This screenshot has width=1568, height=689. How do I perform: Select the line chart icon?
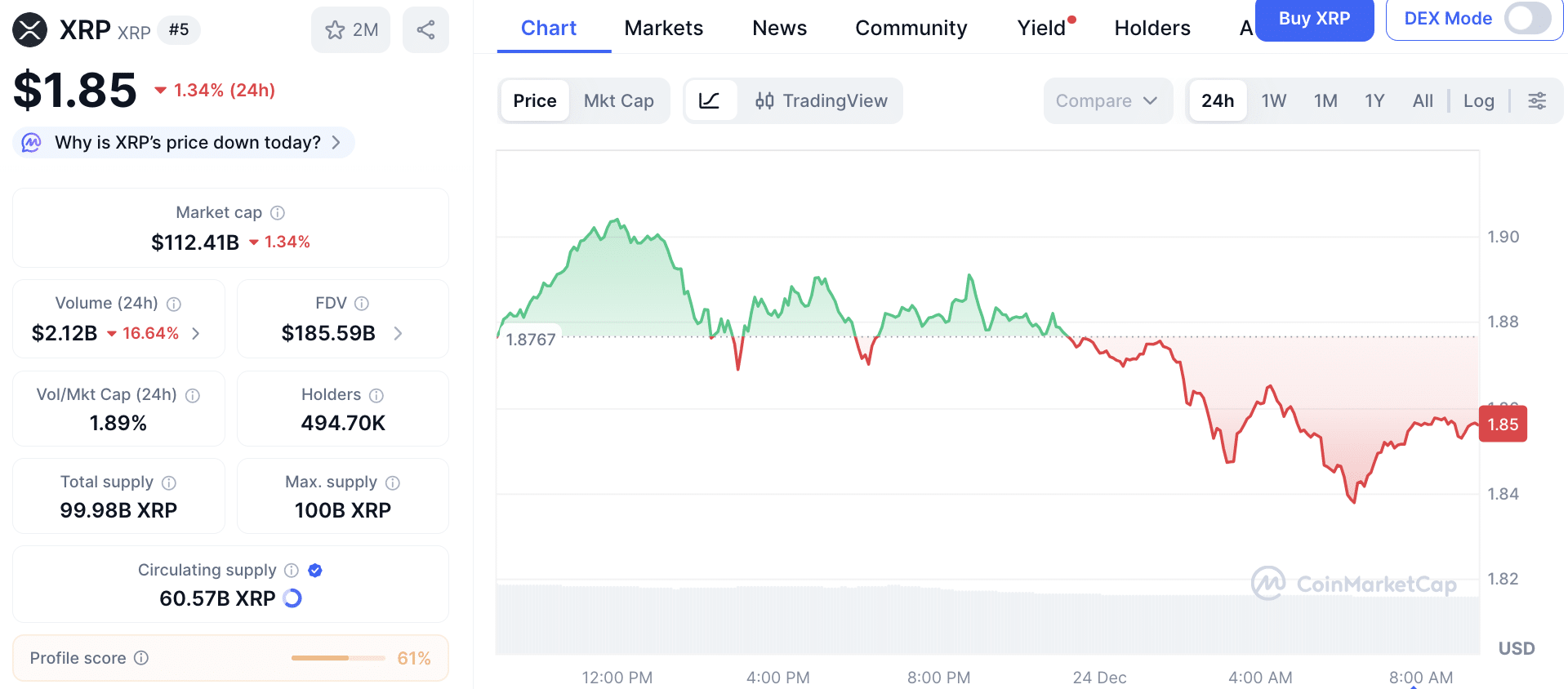click(x=710, y=100)
